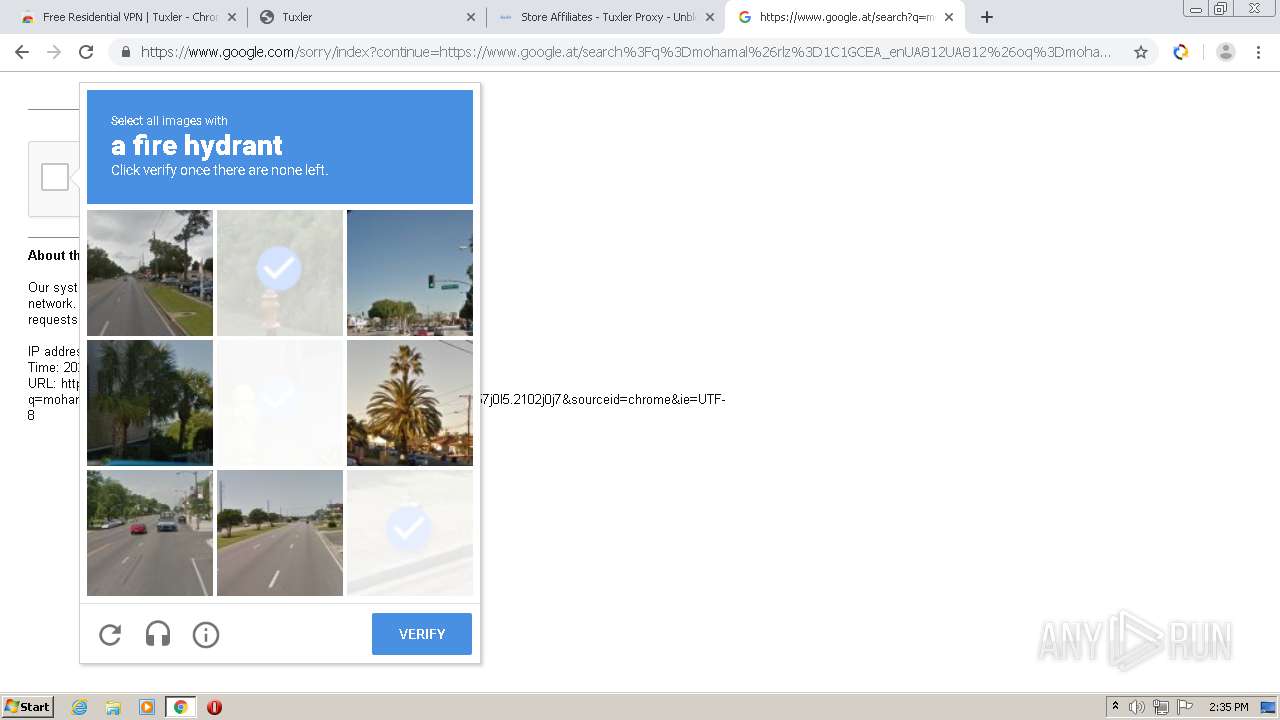Open Chrome from the taskbar

click(180, 707)
